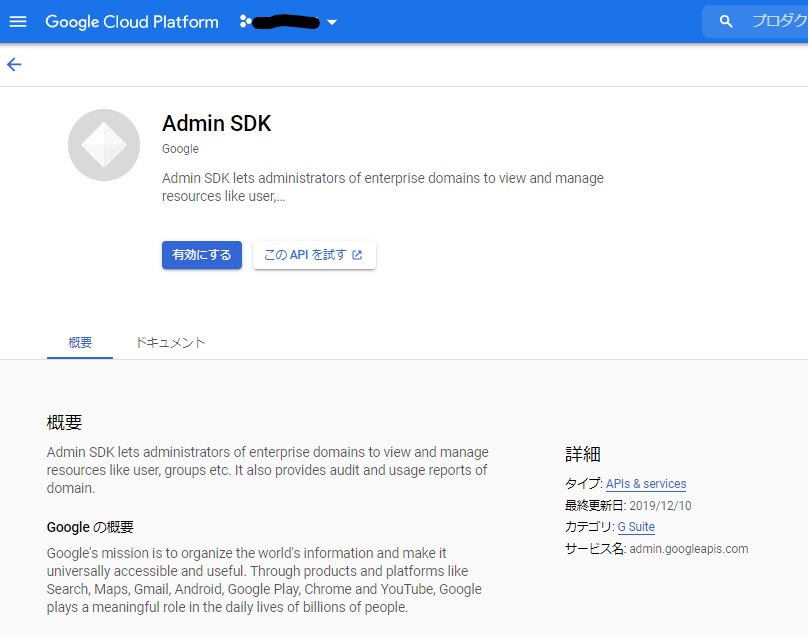The width and height of the screenshot is (808, 637).
Task: Click the Admin SDK diamond logo
Action: [x=104, y=145]
